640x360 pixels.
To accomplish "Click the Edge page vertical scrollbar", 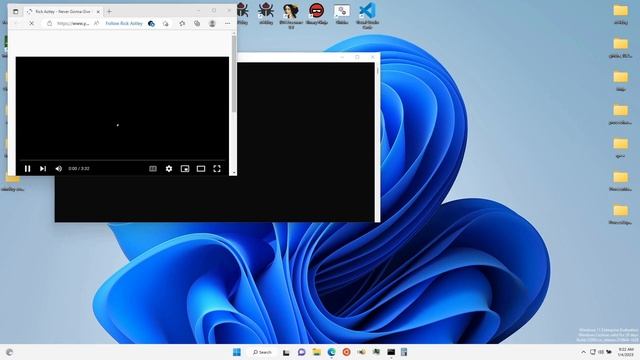I will click(234, 73).
